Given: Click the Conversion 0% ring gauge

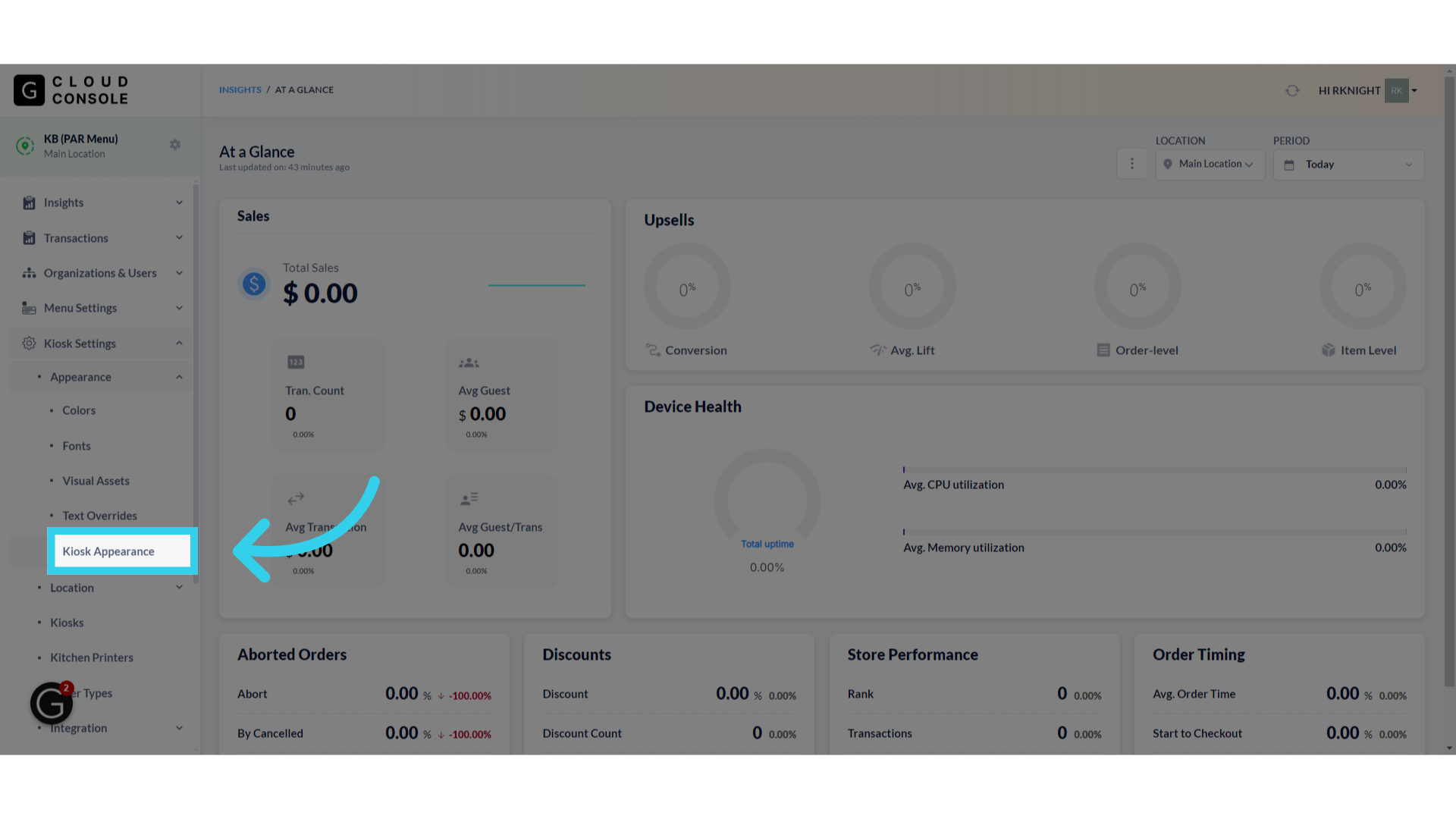Looking at the screenshot, I should 687,286.
